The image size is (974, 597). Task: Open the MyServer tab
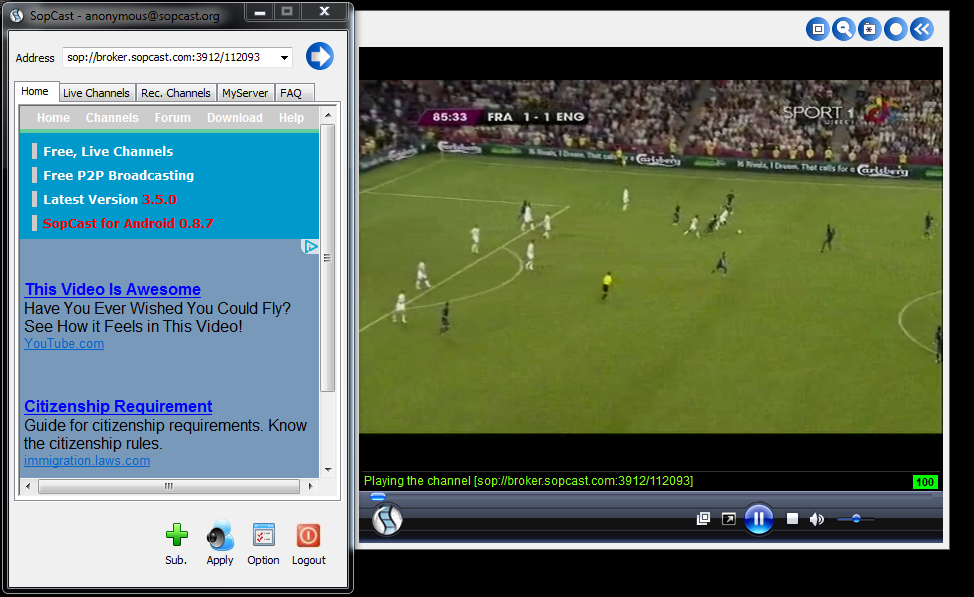point(245,93)
